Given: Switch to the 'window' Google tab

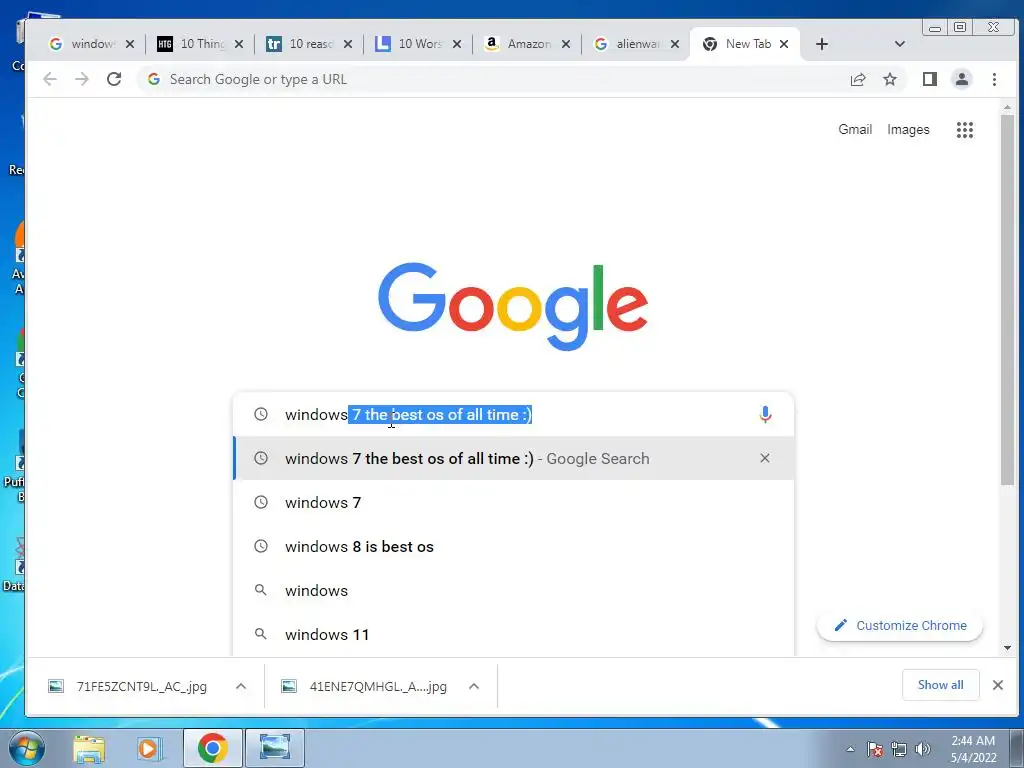Looking at the screenshot, I should tap(82, 44).
